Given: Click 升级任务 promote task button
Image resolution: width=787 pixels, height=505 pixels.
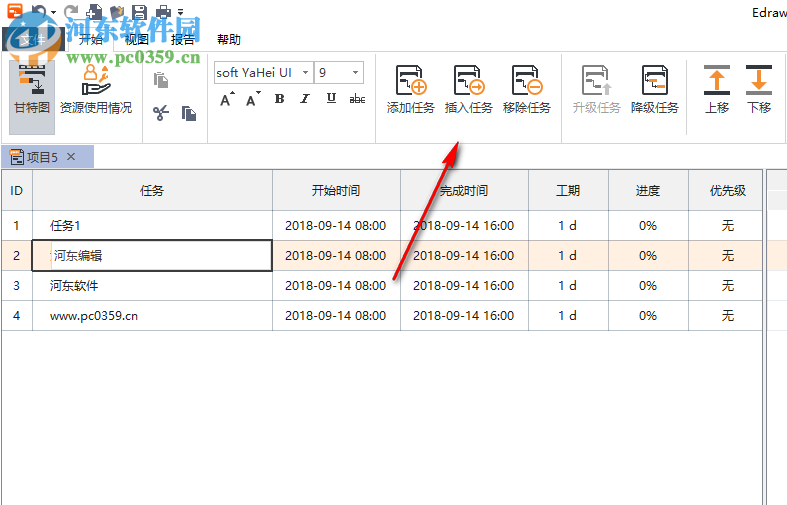Looking at the screenshot, I should coord(596,90).
